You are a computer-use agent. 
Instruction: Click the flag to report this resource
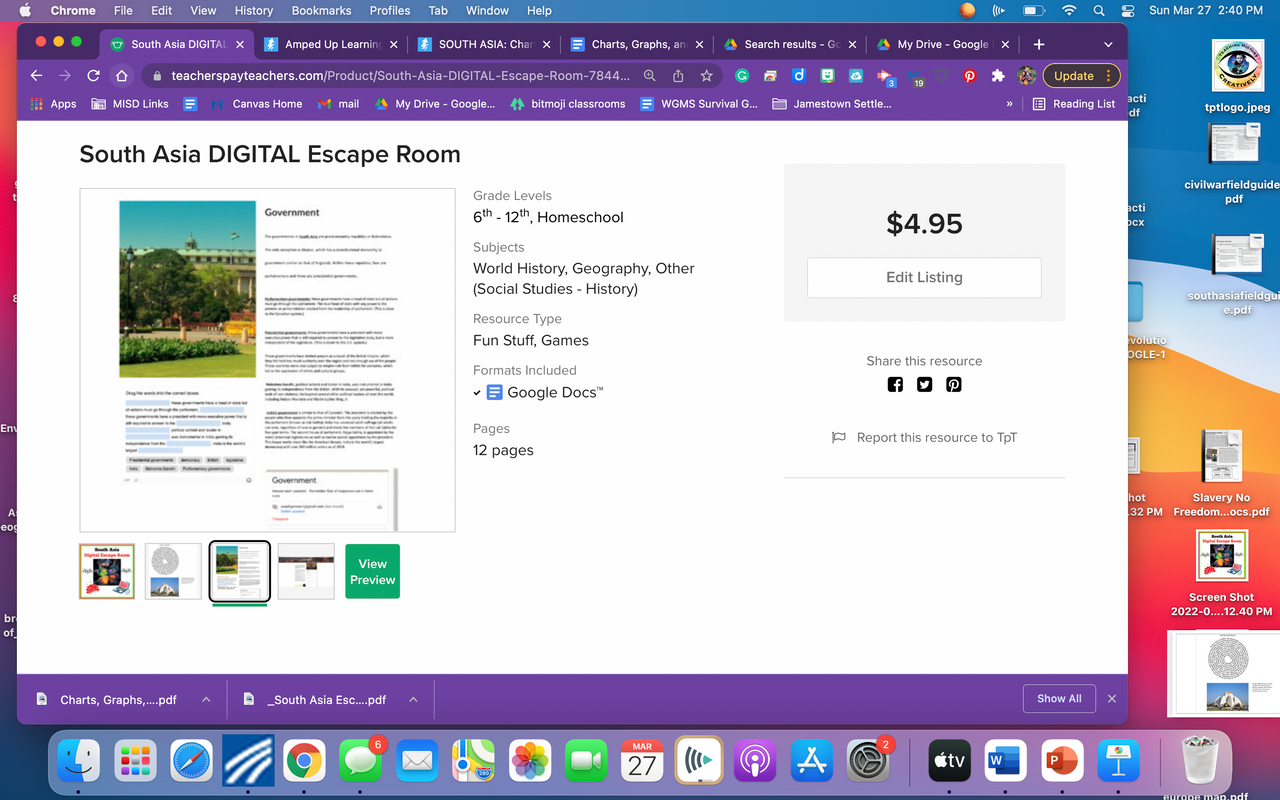tap(838, 437)
